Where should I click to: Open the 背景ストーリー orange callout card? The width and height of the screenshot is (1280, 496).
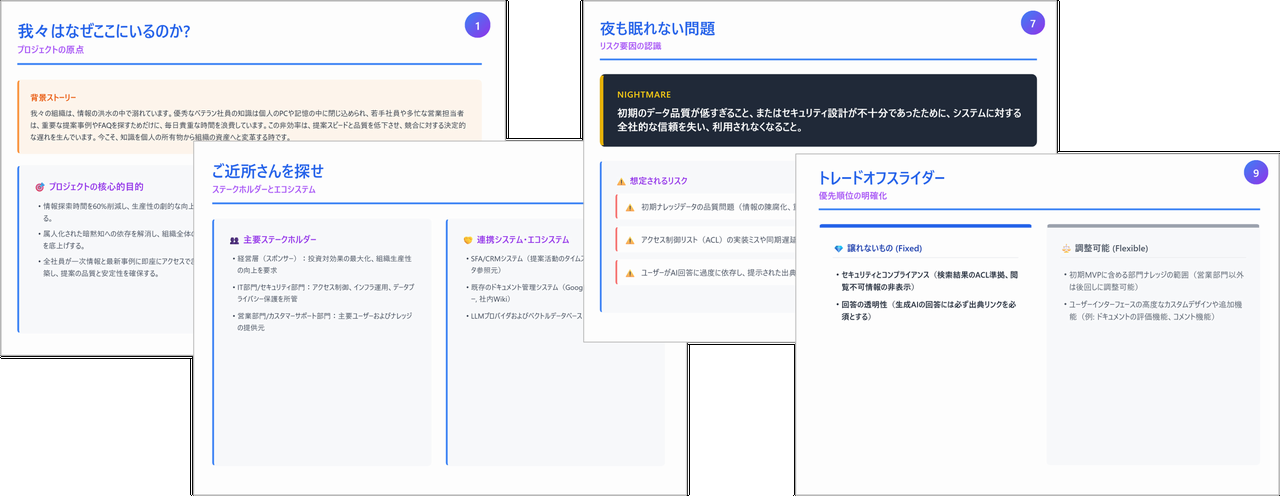(250, 116)
